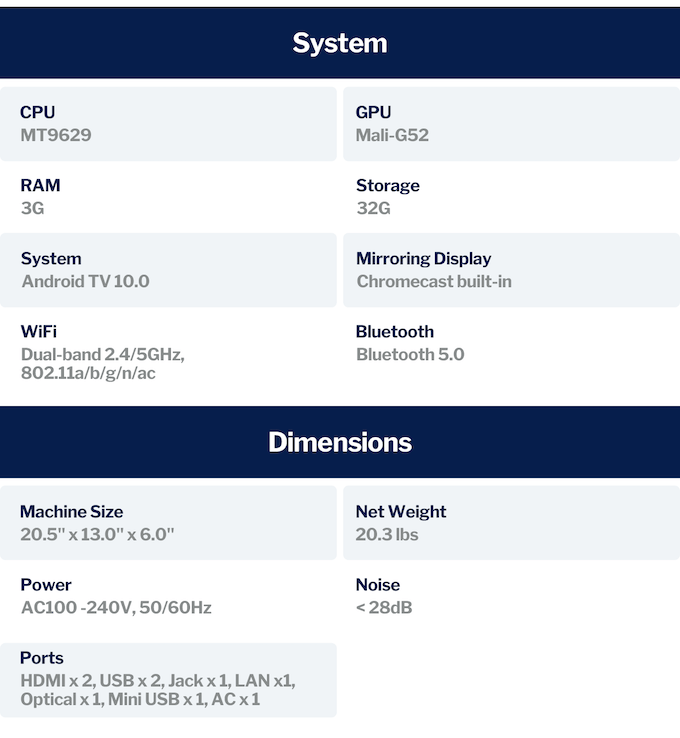680x738 pixels.
Task: Click the < 28dB noise value
Action: tap(384, 608)
